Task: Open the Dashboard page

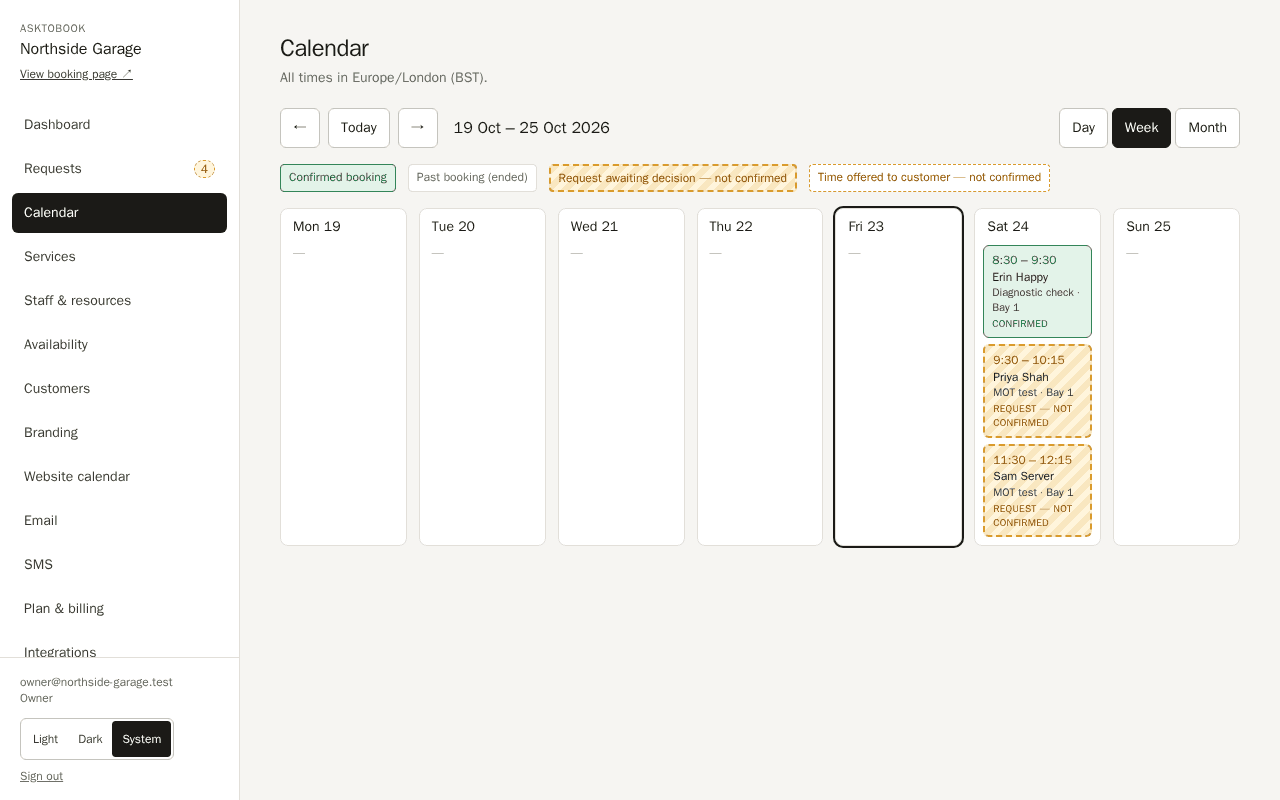Action: coord(119,125)
